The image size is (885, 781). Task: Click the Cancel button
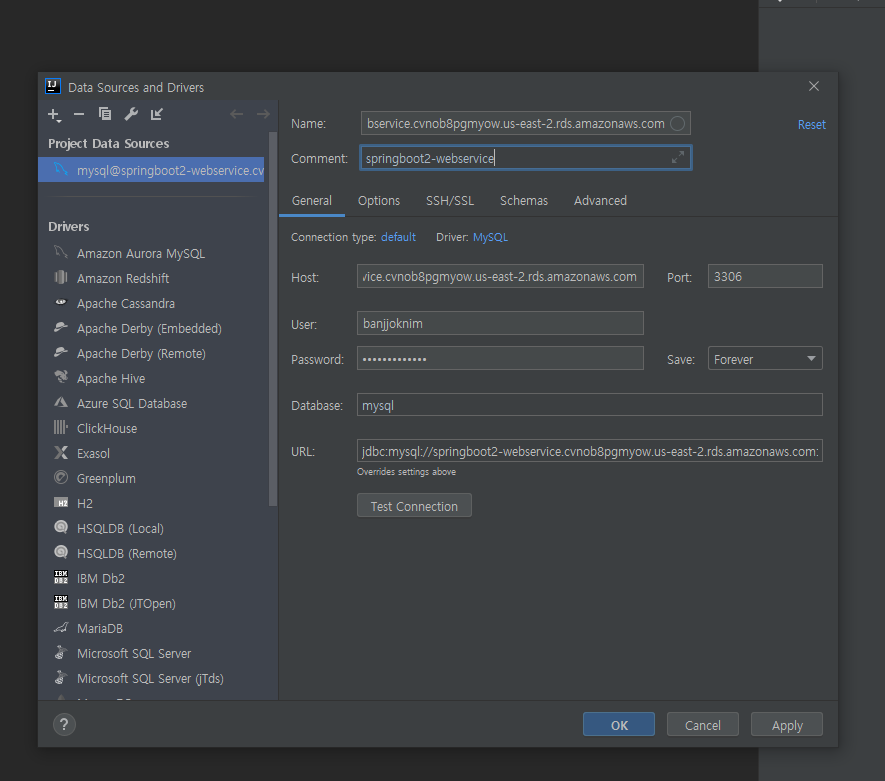[x=703, y=725]
